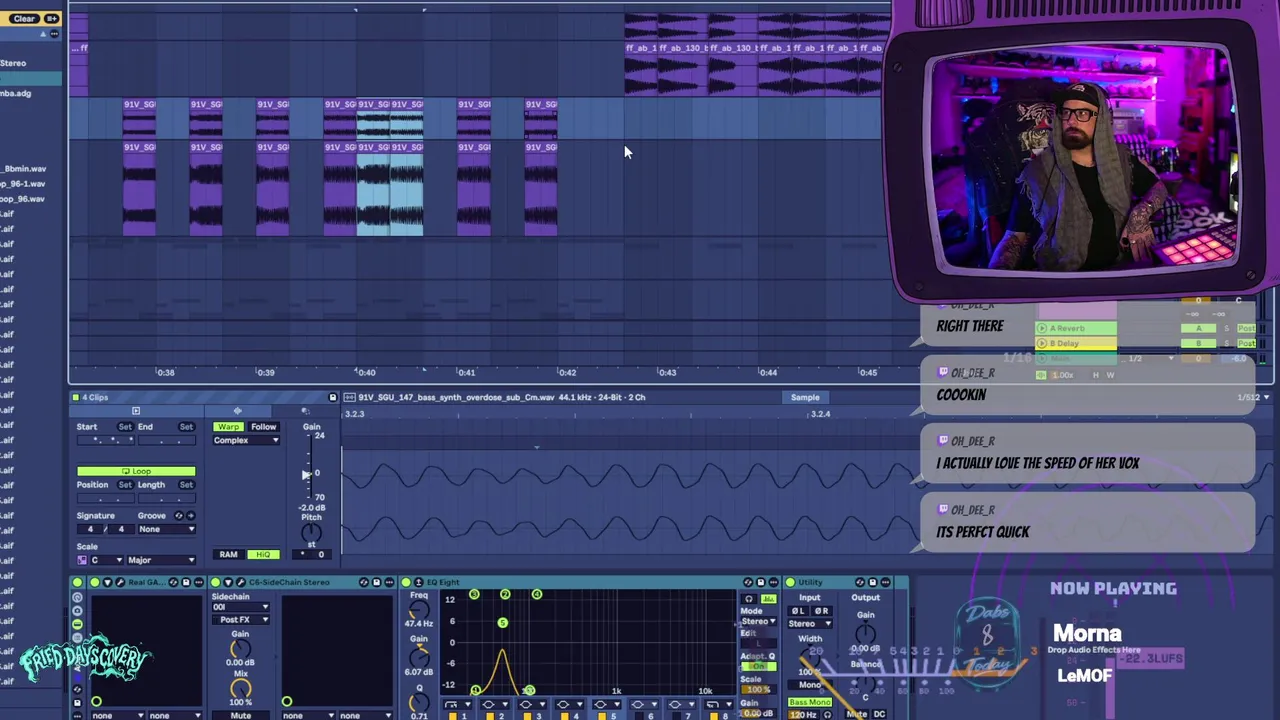This screenshot has width=1280, height=720.
Task: Toggle Adaptive Q On button
Action: coord(757,666)
